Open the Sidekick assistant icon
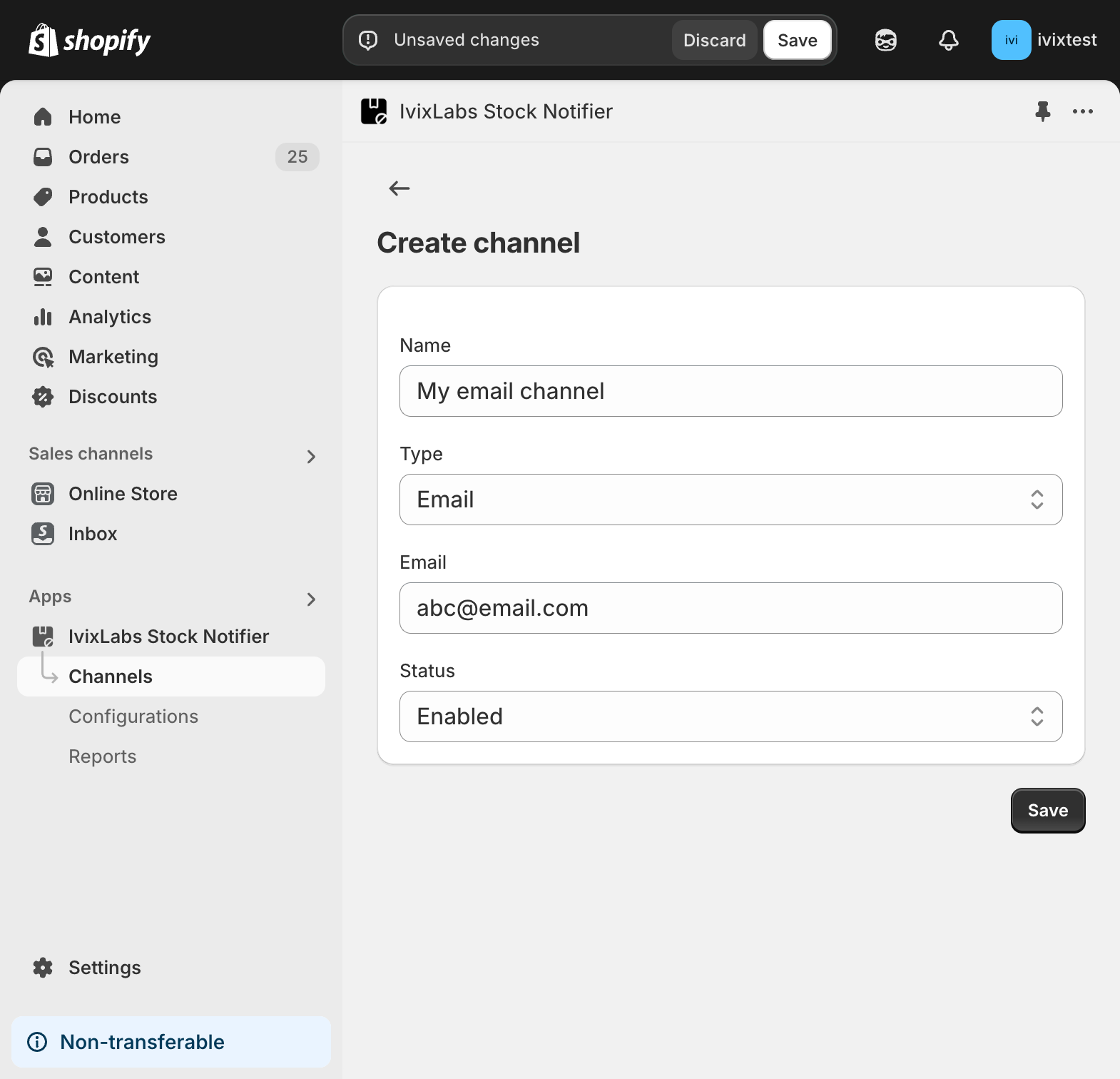Viewport: 1120px width, 1079px height. tap(886, 40)
